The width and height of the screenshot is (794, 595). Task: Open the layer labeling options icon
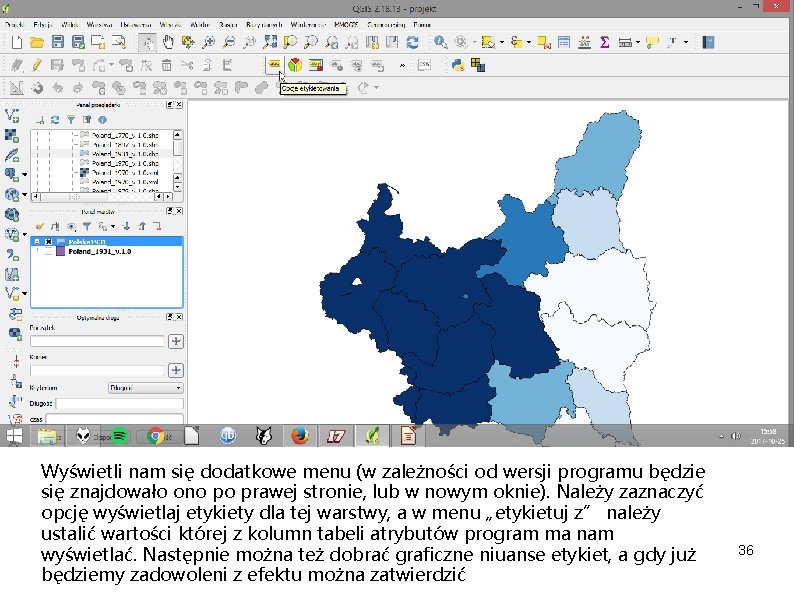click(x=274, y=65)
